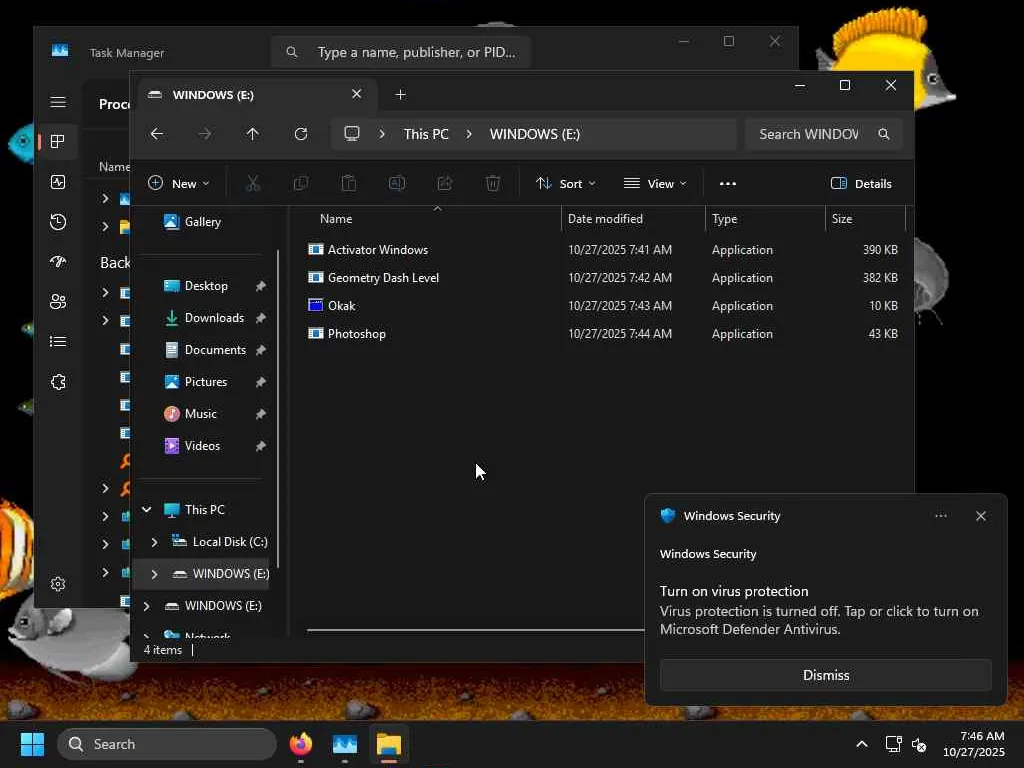Expand Local Disk (C:) tree node
The width and height of the screenshot is (1024, 768).
click(x=154, y=542)
